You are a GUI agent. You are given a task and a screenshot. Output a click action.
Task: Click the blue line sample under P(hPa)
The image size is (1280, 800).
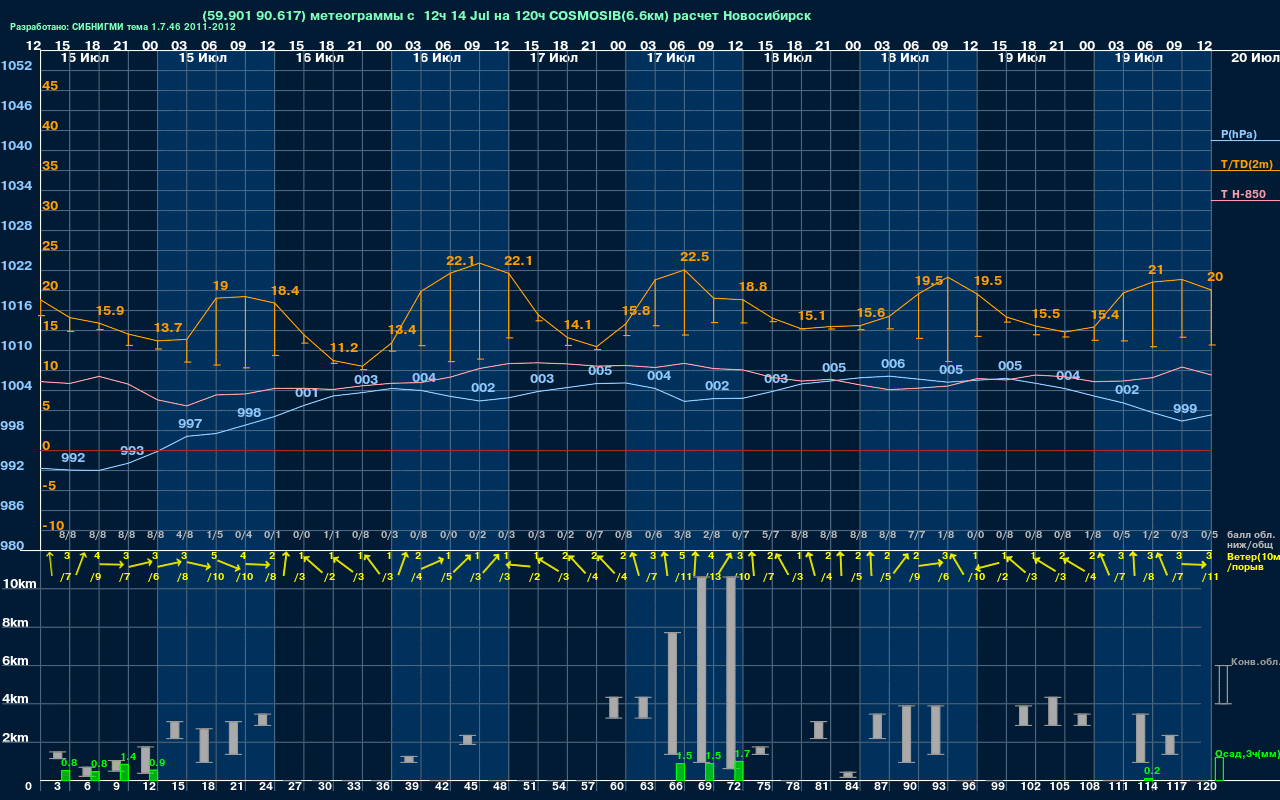coord(1245,142)
